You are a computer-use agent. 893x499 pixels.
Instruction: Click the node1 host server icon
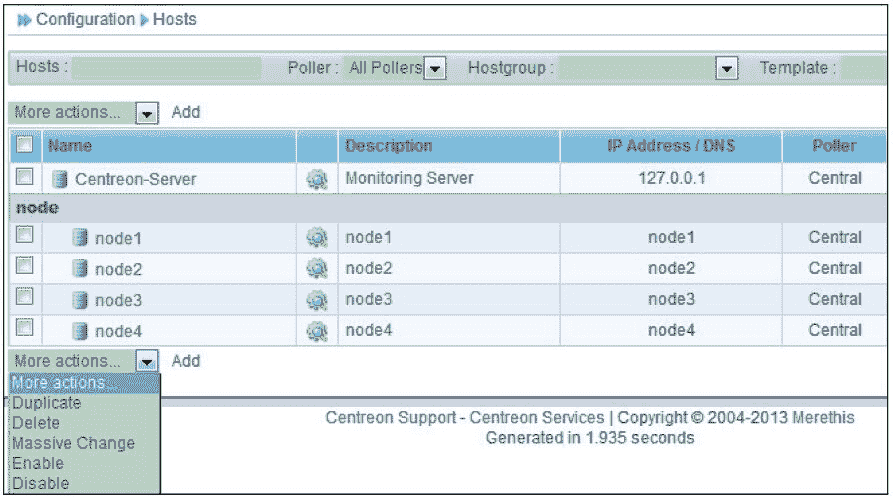(81, 238)
